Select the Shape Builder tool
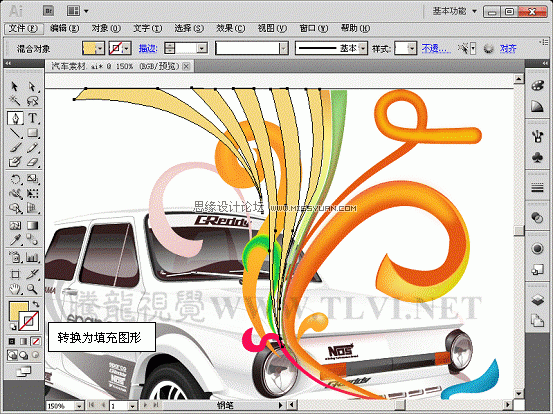553x414 pixels. point(15,208)
